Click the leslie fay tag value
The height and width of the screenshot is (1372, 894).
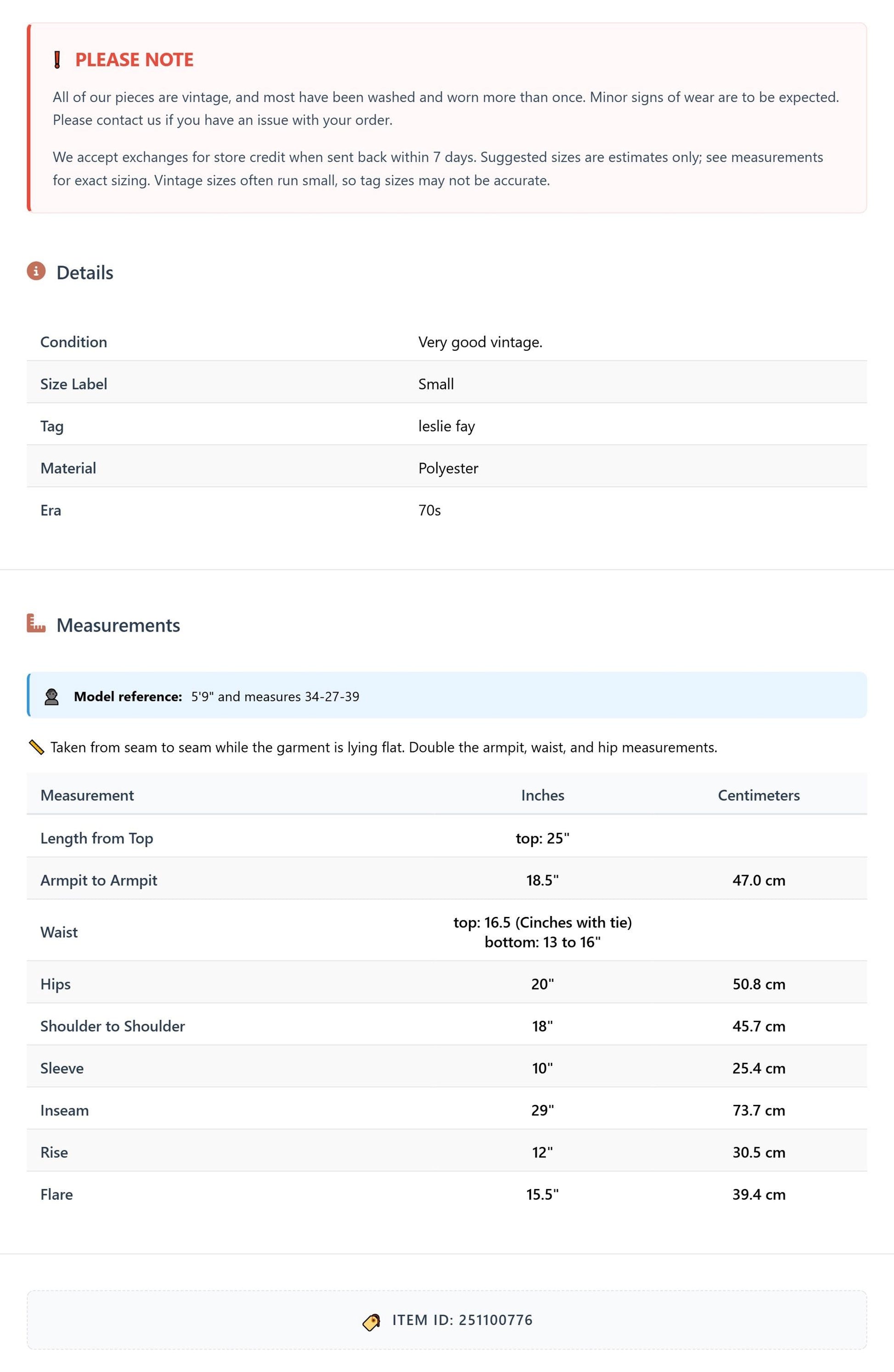pyautogui.click(x=447, y=426)
